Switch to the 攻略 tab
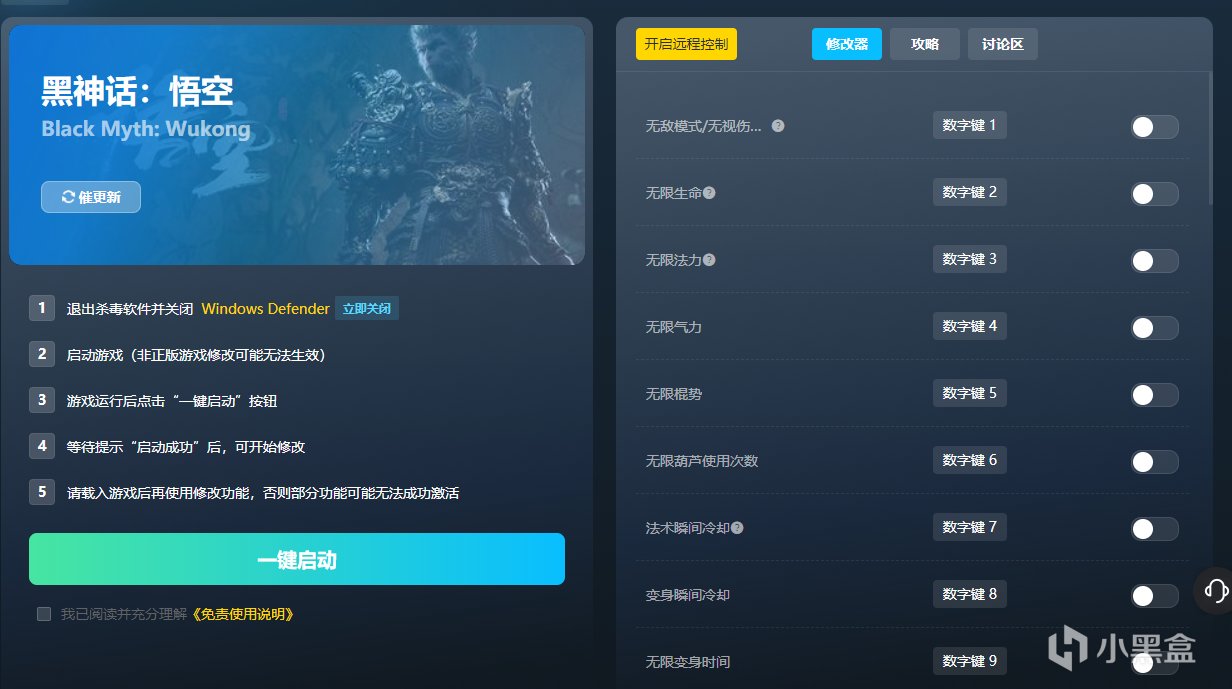The image size is (1232, 689). pyautogui.click(x=925, y=44)
